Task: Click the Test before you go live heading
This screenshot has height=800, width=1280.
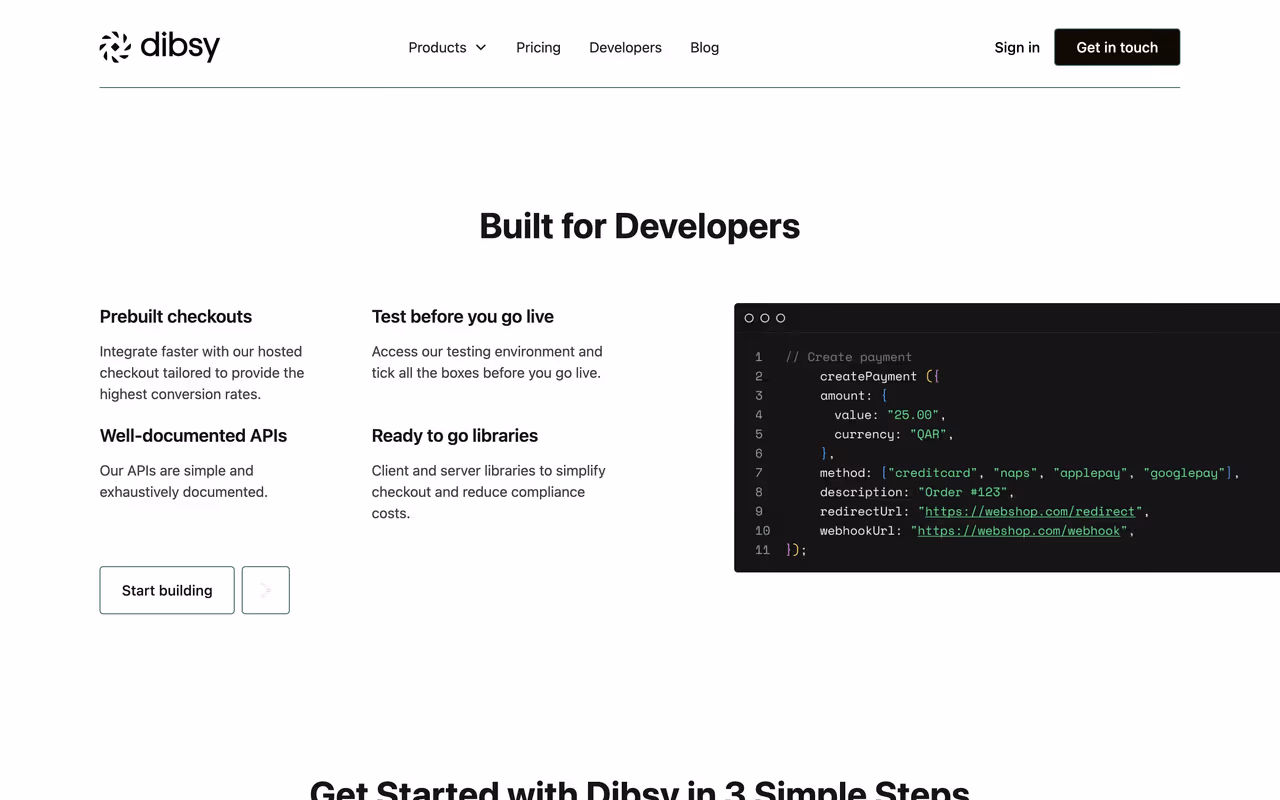Action: pos(463,316)
